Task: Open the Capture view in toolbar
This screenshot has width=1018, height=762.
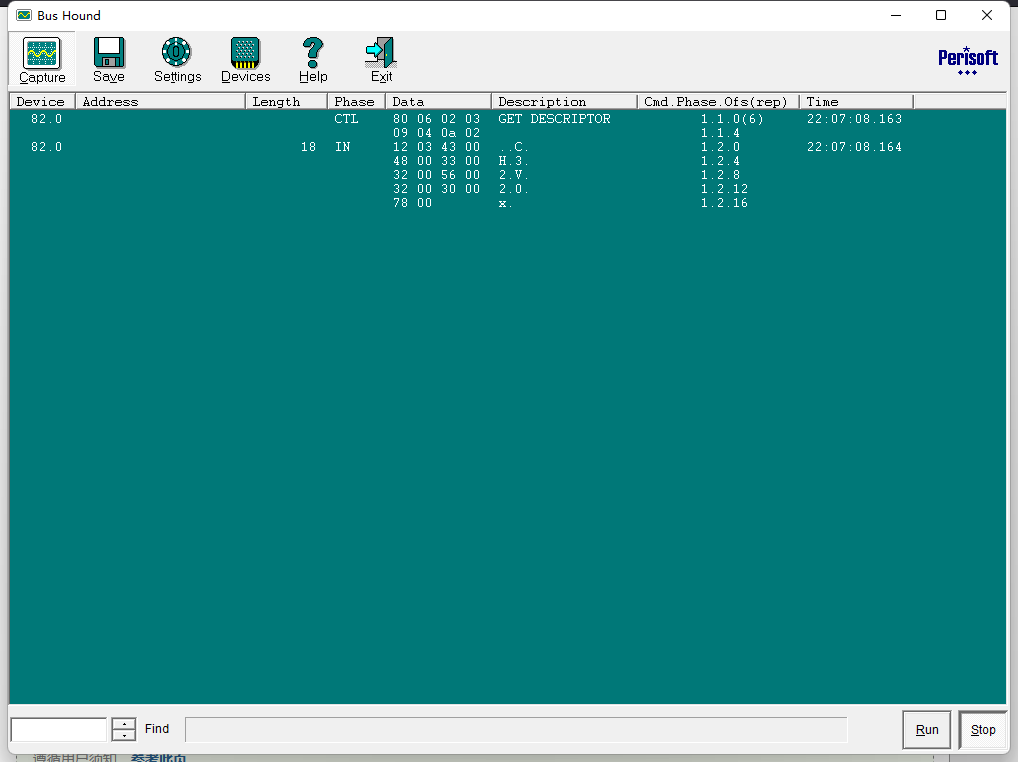Action: click(42, 59)
